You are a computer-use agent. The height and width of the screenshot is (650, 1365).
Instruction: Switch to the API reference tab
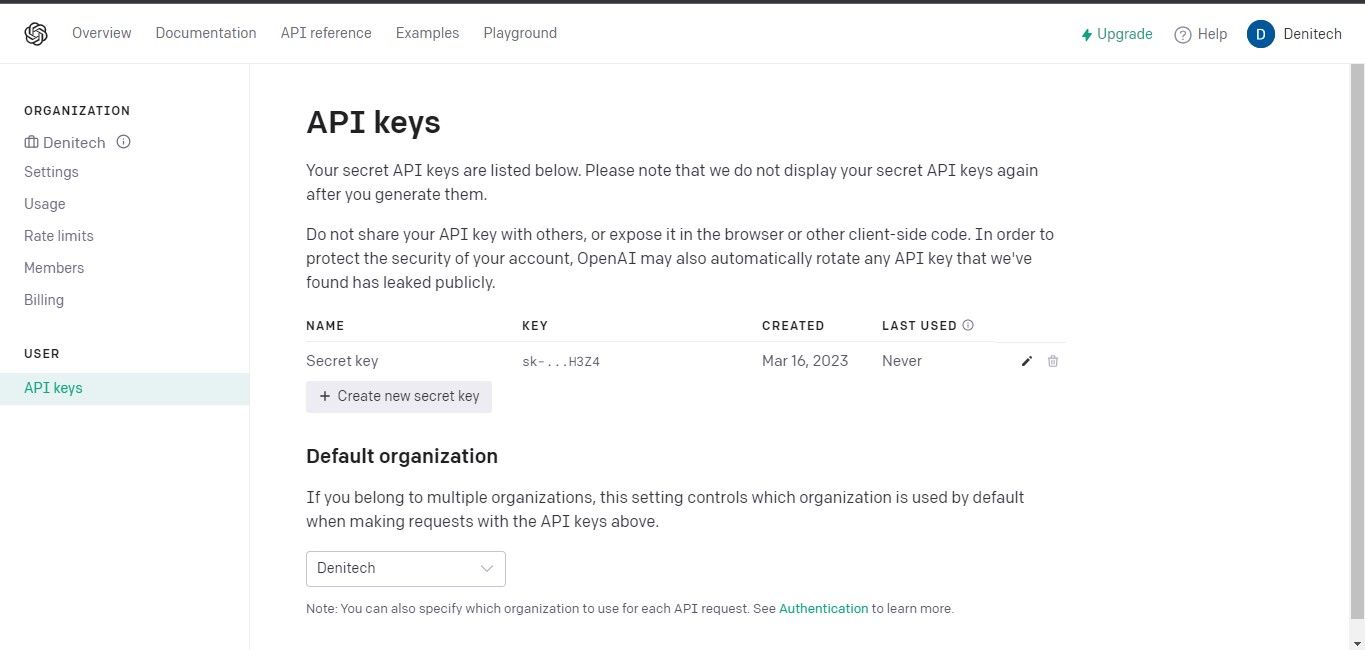(326, 33)
